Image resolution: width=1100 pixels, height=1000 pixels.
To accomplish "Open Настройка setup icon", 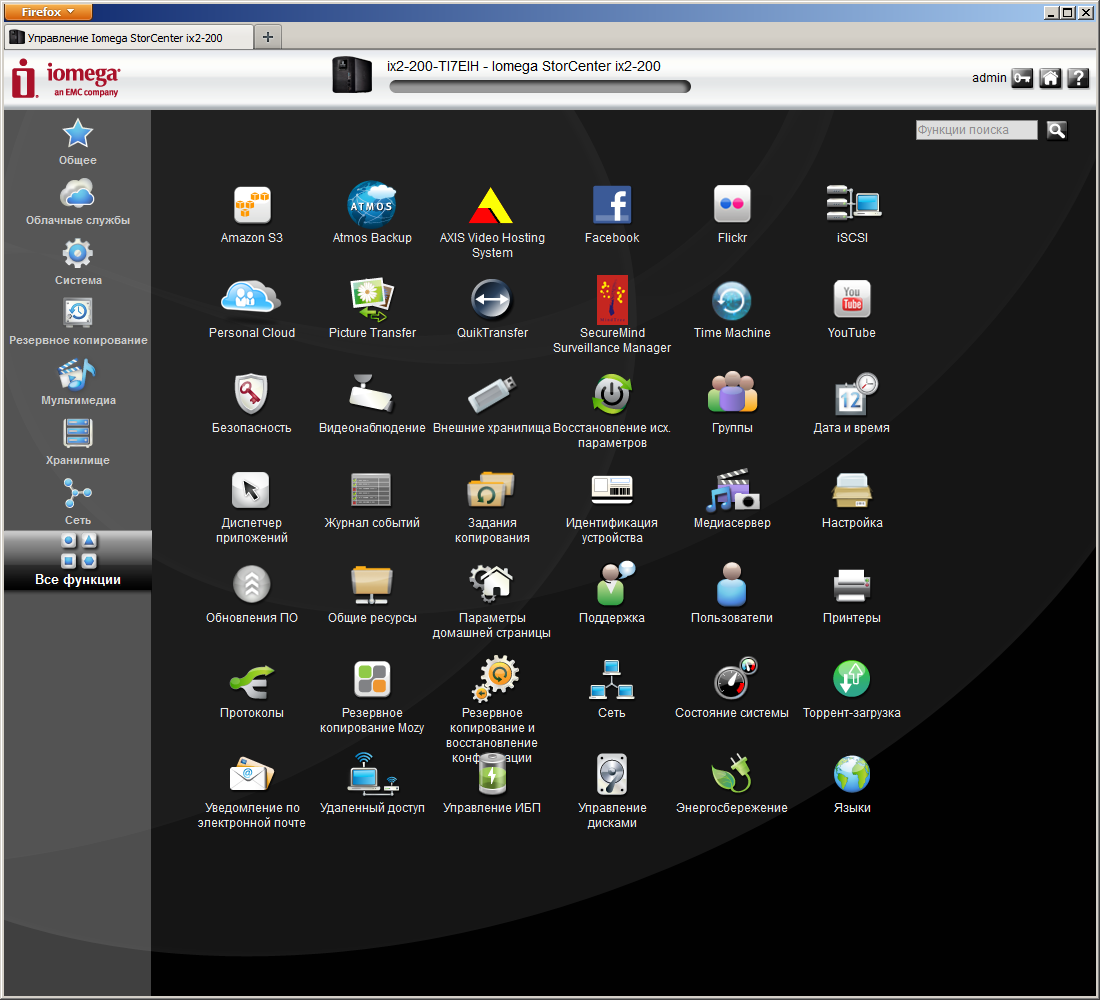I will tap(852, 491).
